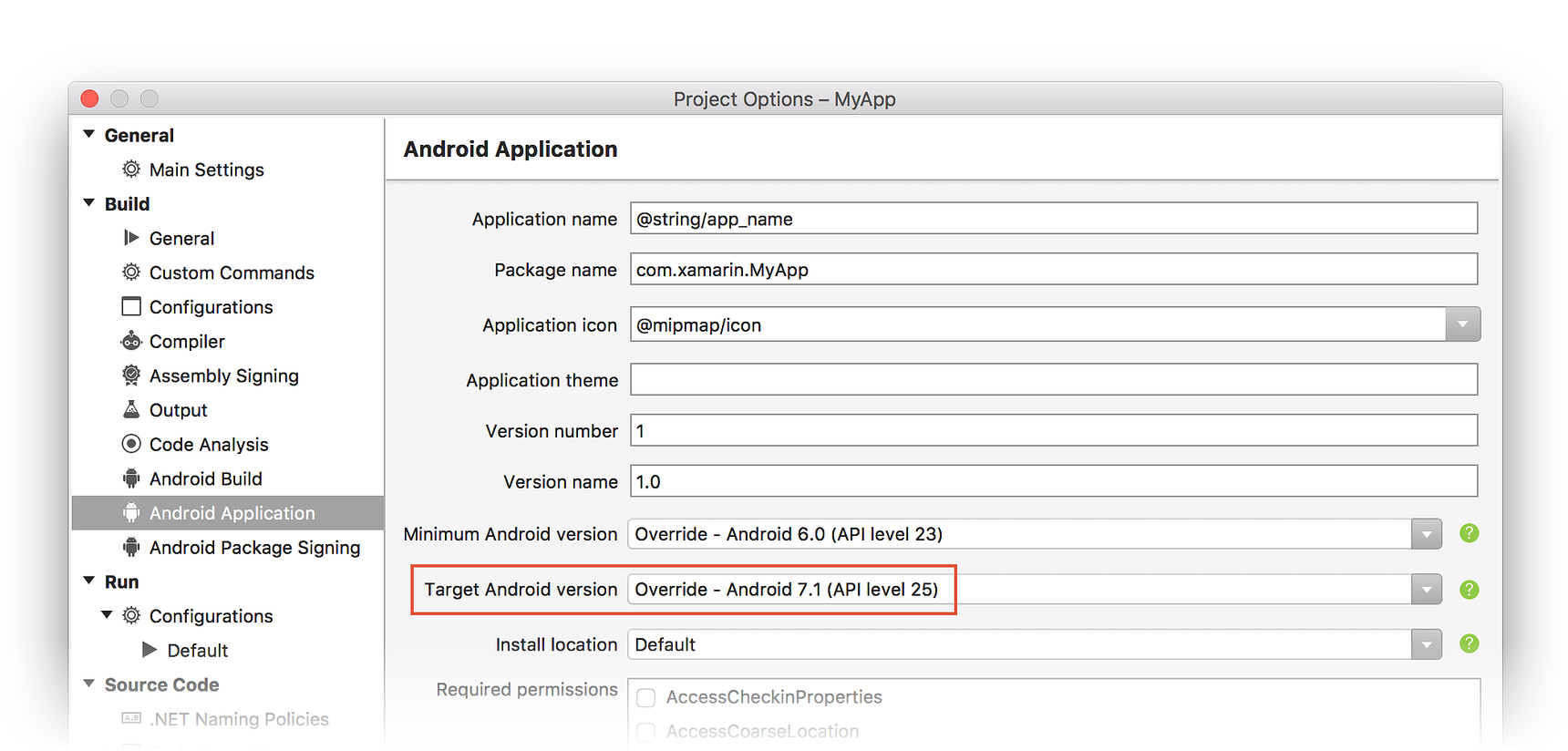Collapse the Run Configurations node
This screenshot has height=751, width=1568.
pos(107,615)
